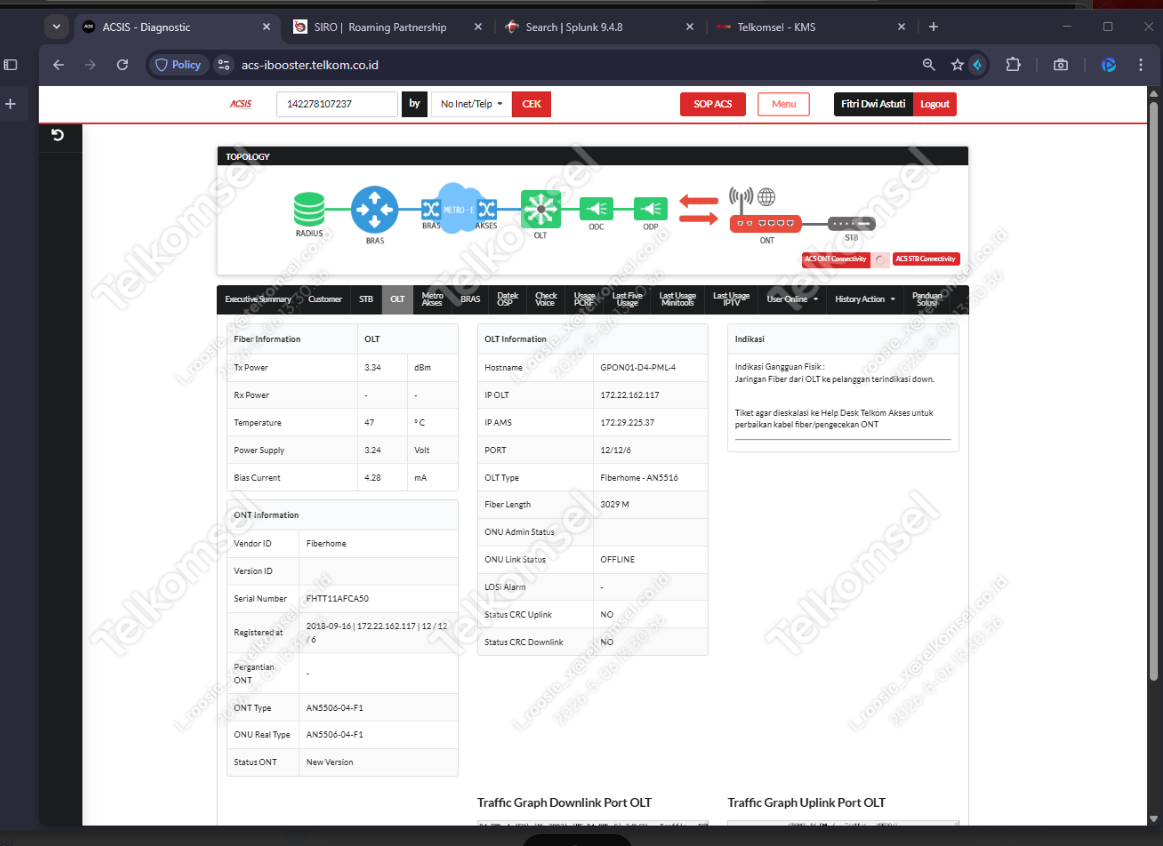
Task: Click the customer number input field
Action: click(x=337, y=104)
